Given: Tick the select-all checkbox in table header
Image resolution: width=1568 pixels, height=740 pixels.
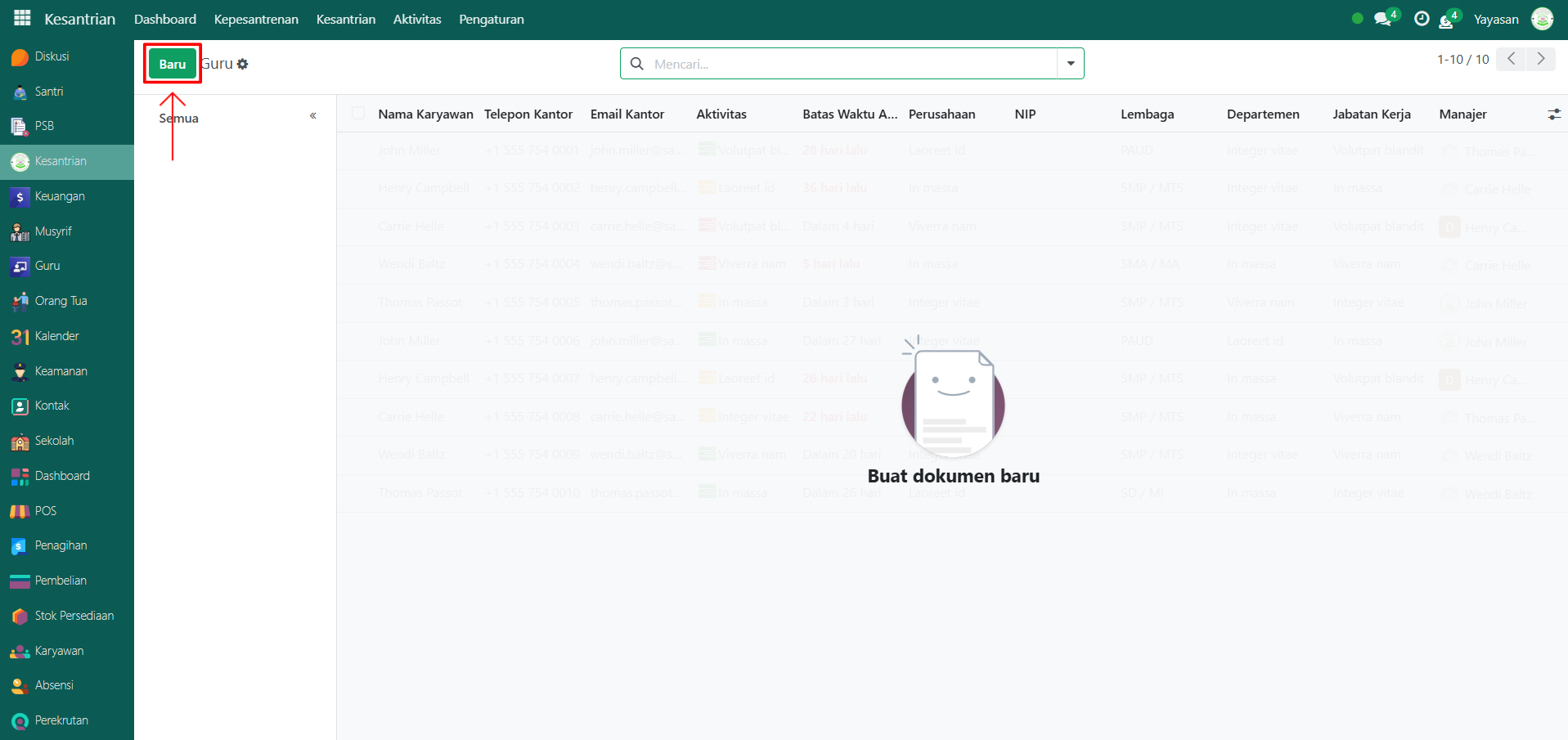Looking at the screenshot, I should 358,114.
